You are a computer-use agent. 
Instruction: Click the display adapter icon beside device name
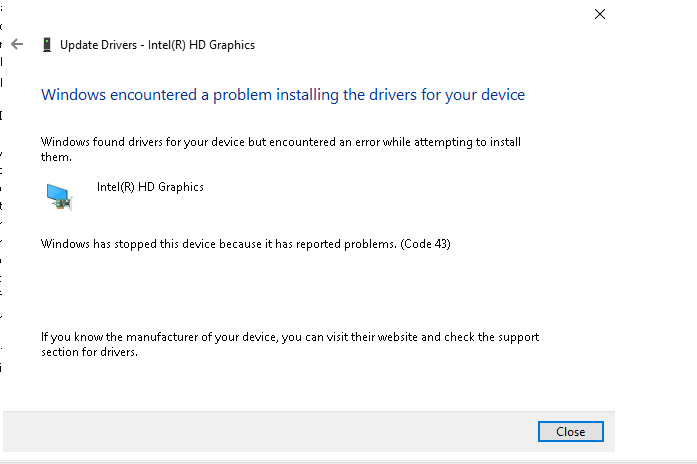tap(60, 196)
